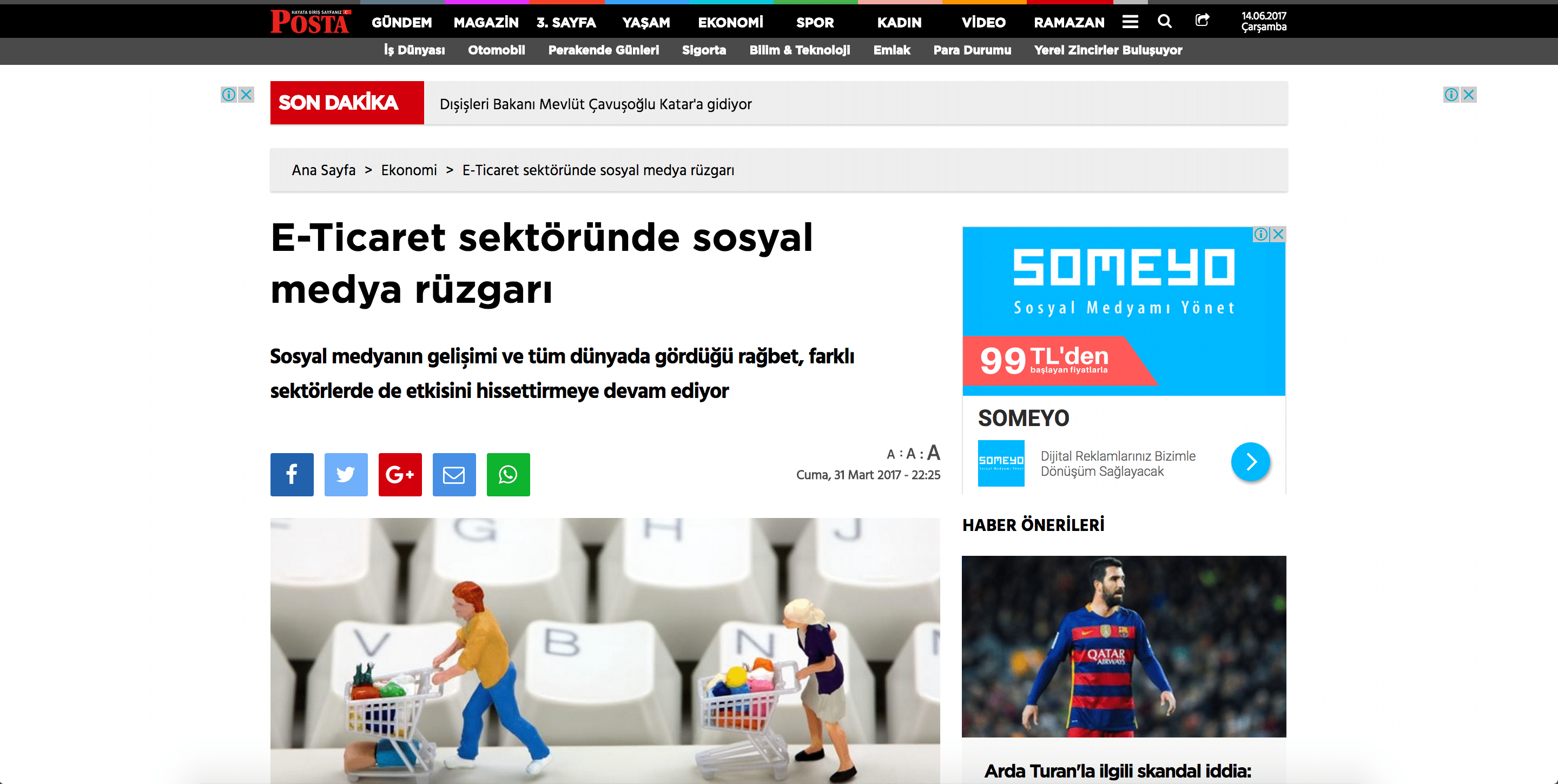
Task: Select the smallest font size A
Action: coord(890,455)
